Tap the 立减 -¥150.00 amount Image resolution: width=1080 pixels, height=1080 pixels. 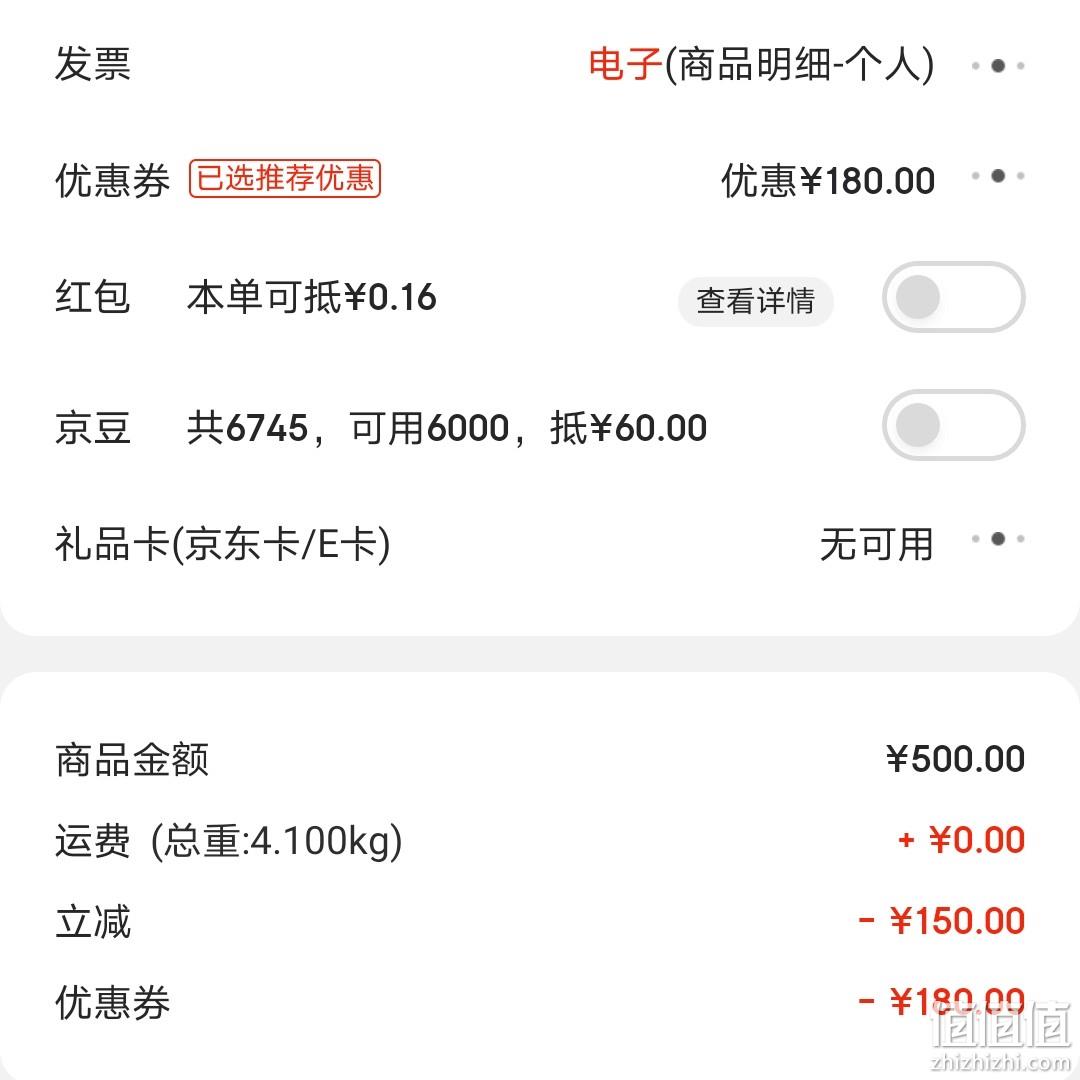942,921
